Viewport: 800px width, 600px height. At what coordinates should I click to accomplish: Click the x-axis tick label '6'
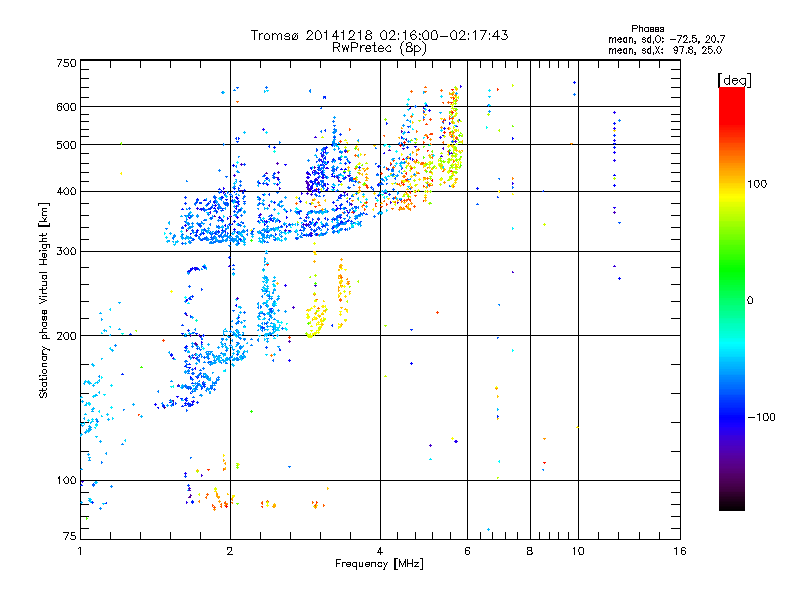[x=467, y=551]
